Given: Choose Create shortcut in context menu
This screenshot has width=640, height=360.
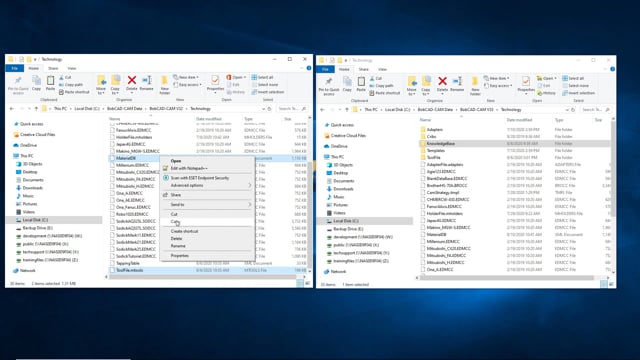Looking at the screenshot, I should click(207, 231).
